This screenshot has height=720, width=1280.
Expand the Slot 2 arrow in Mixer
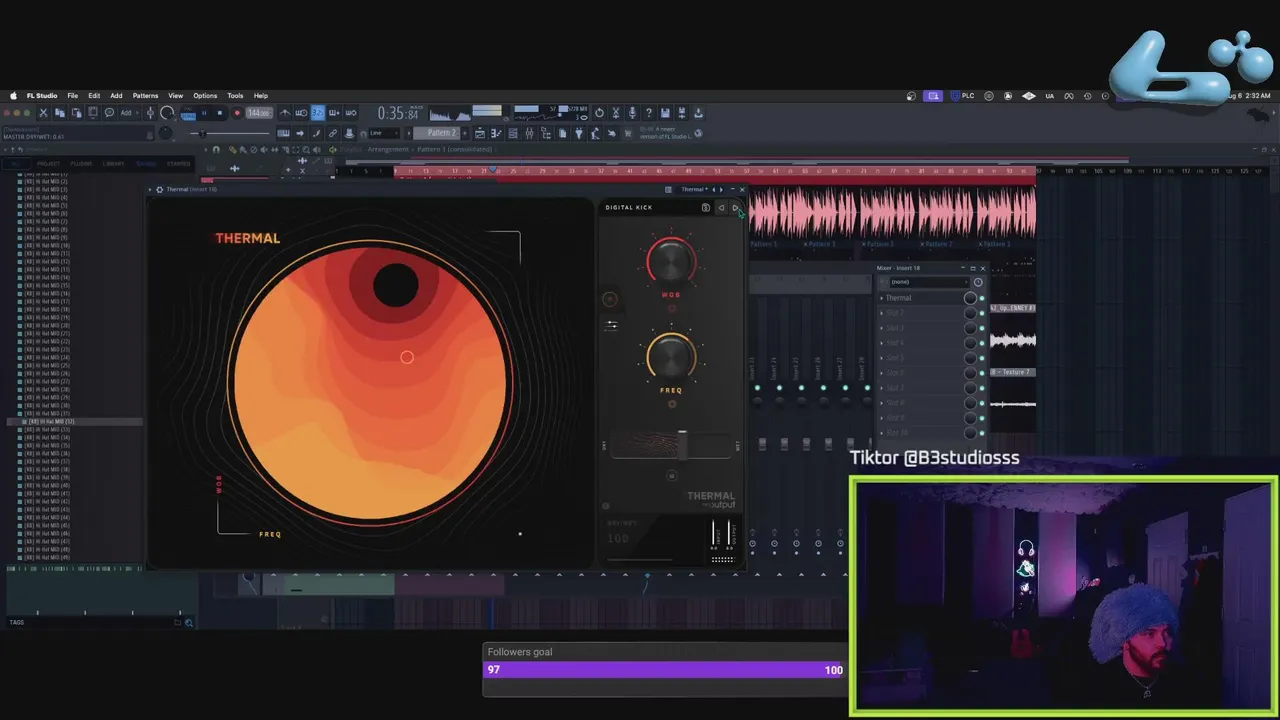[882, 313]
